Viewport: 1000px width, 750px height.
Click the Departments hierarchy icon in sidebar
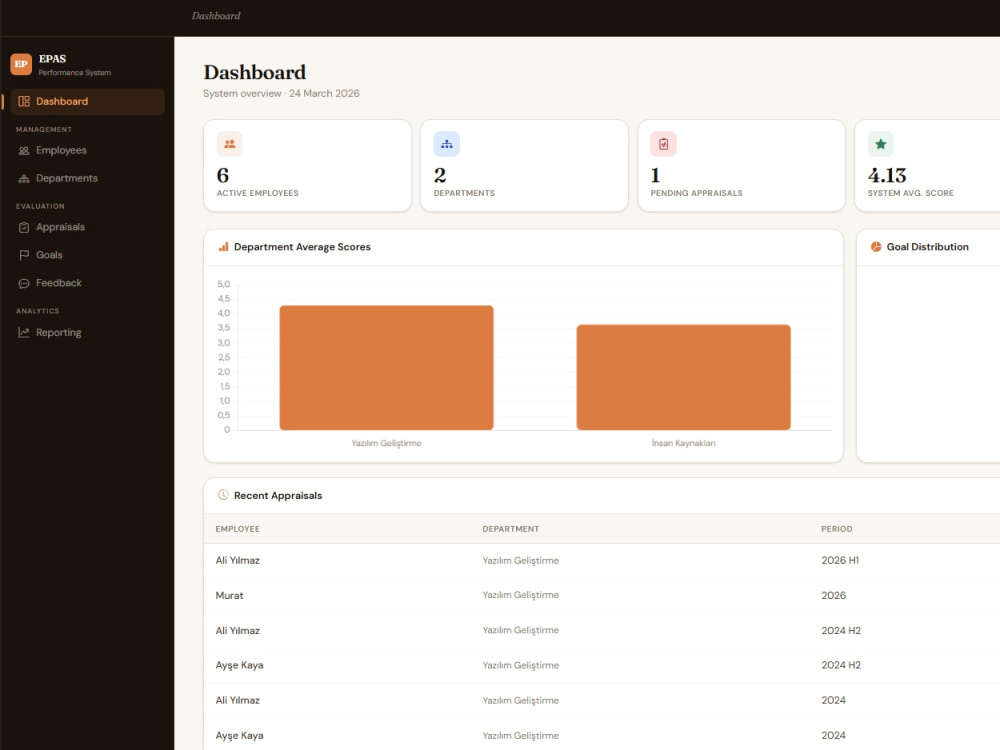pyautogui.click(x=24, y=179)
